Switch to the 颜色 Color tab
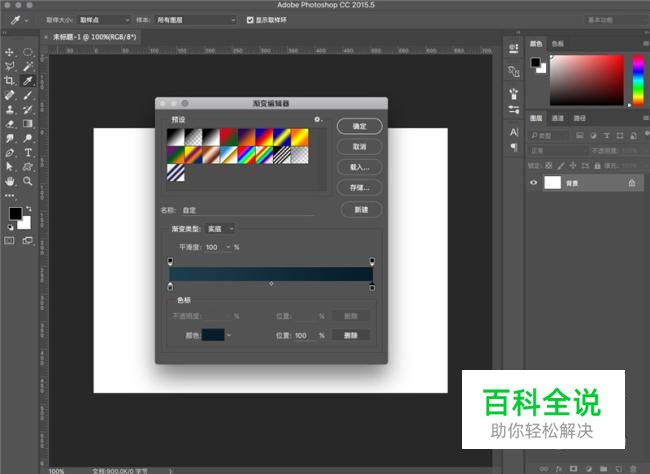 pyautogui.click(x=536, y=44)
